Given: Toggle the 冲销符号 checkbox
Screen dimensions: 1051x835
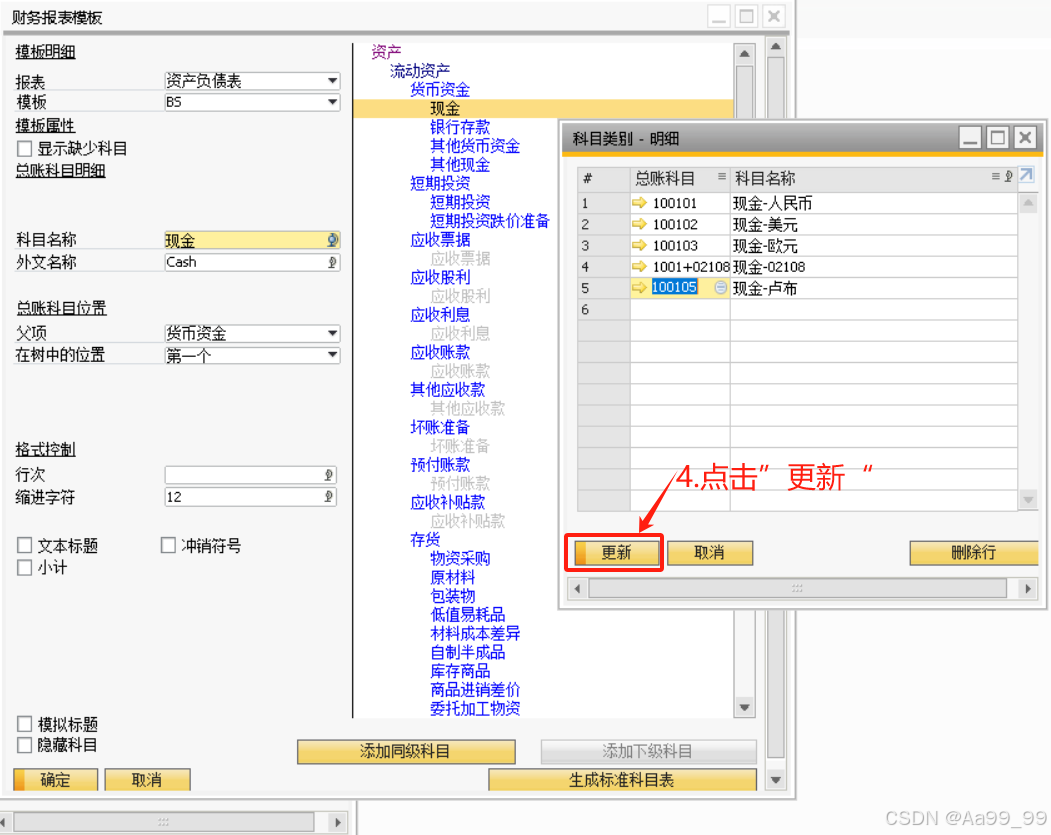Looking at the screenshot, I should click(168, 546).
